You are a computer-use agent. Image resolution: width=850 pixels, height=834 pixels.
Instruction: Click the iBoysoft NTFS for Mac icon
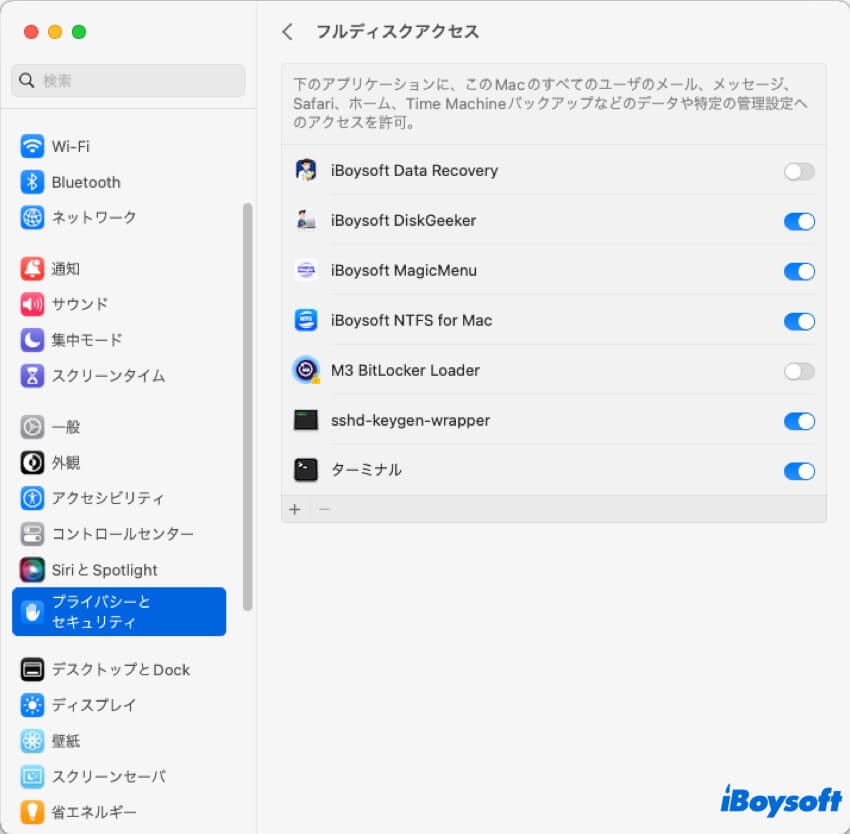pos(306,320)
